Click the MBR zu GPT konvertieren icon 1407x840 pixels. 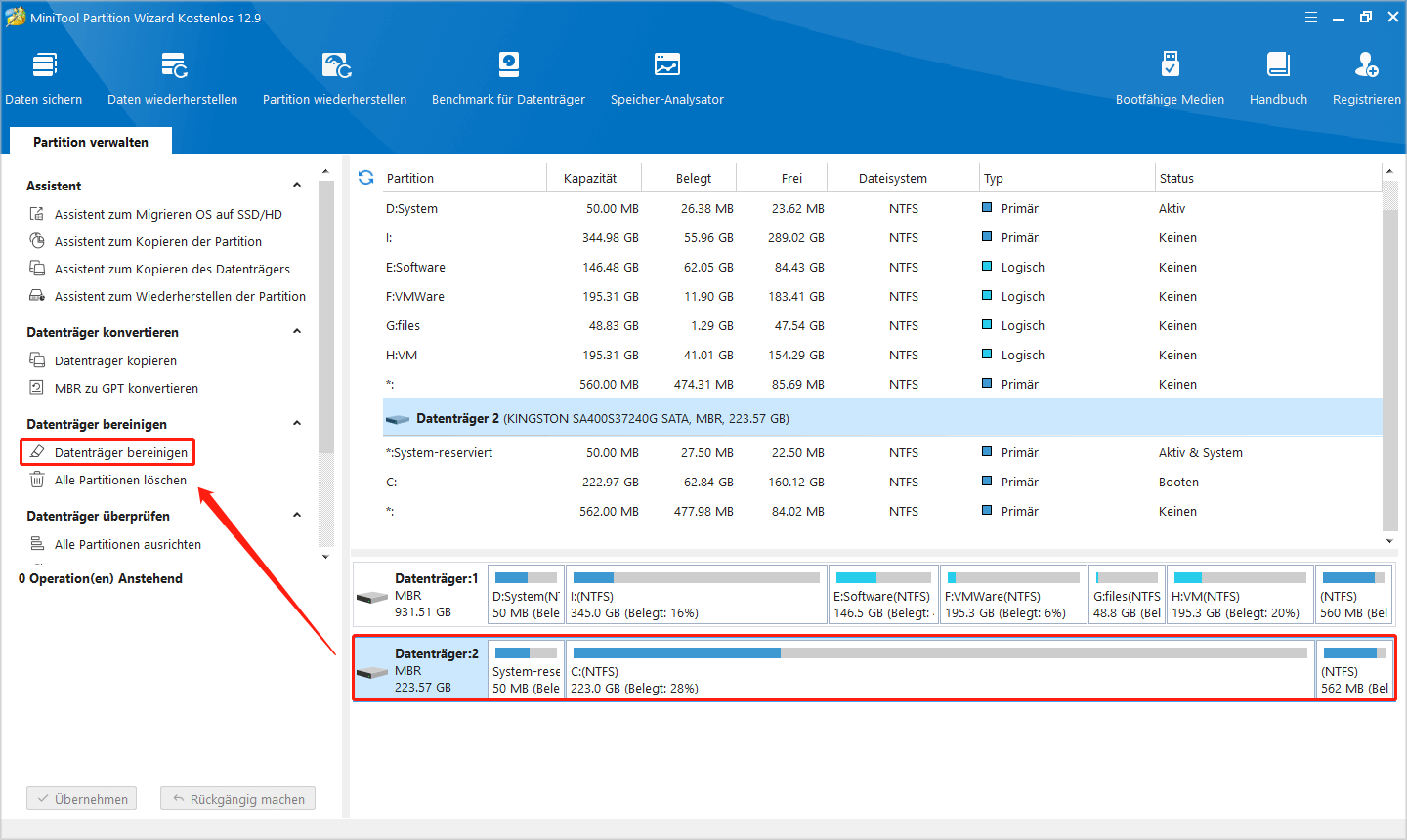point(37,388)
